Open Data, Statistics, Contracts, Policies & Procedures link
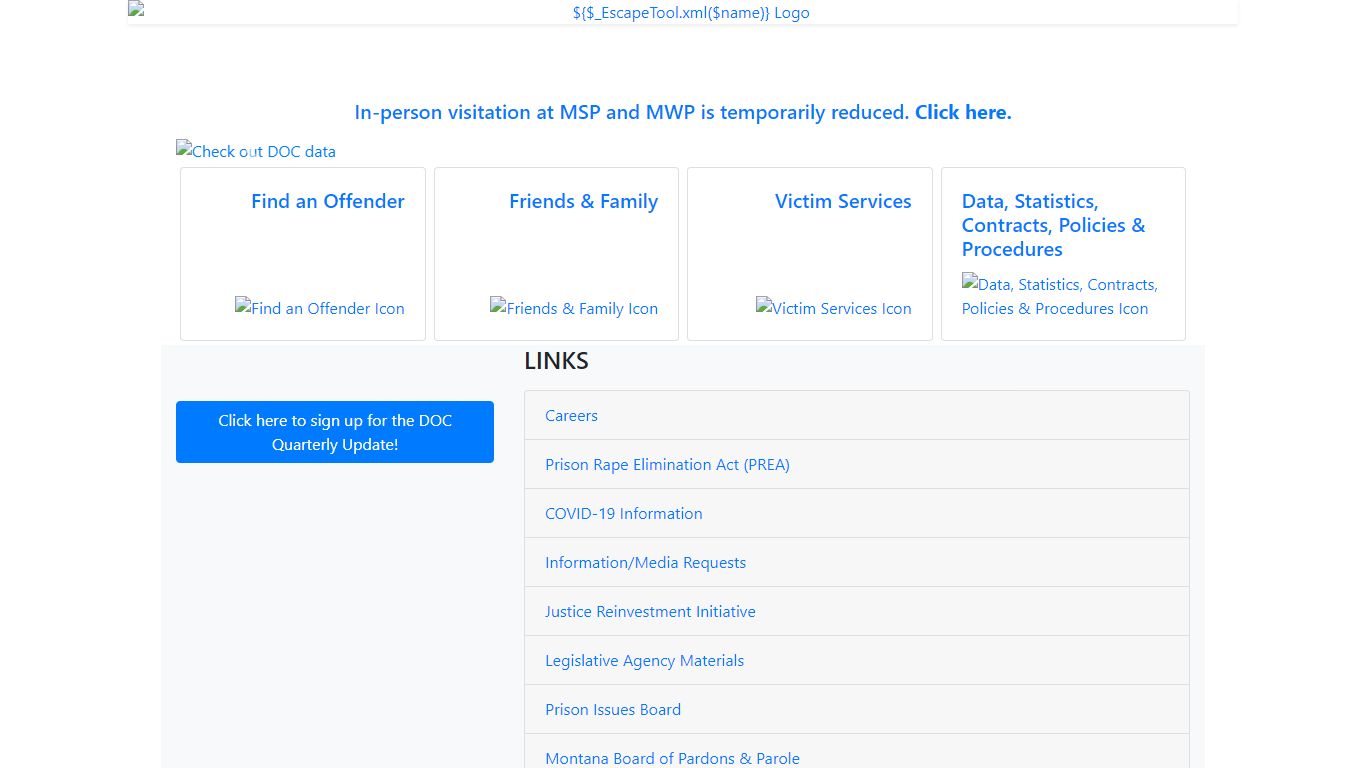Screen dimensions: 1366x768 (1053, 225)
